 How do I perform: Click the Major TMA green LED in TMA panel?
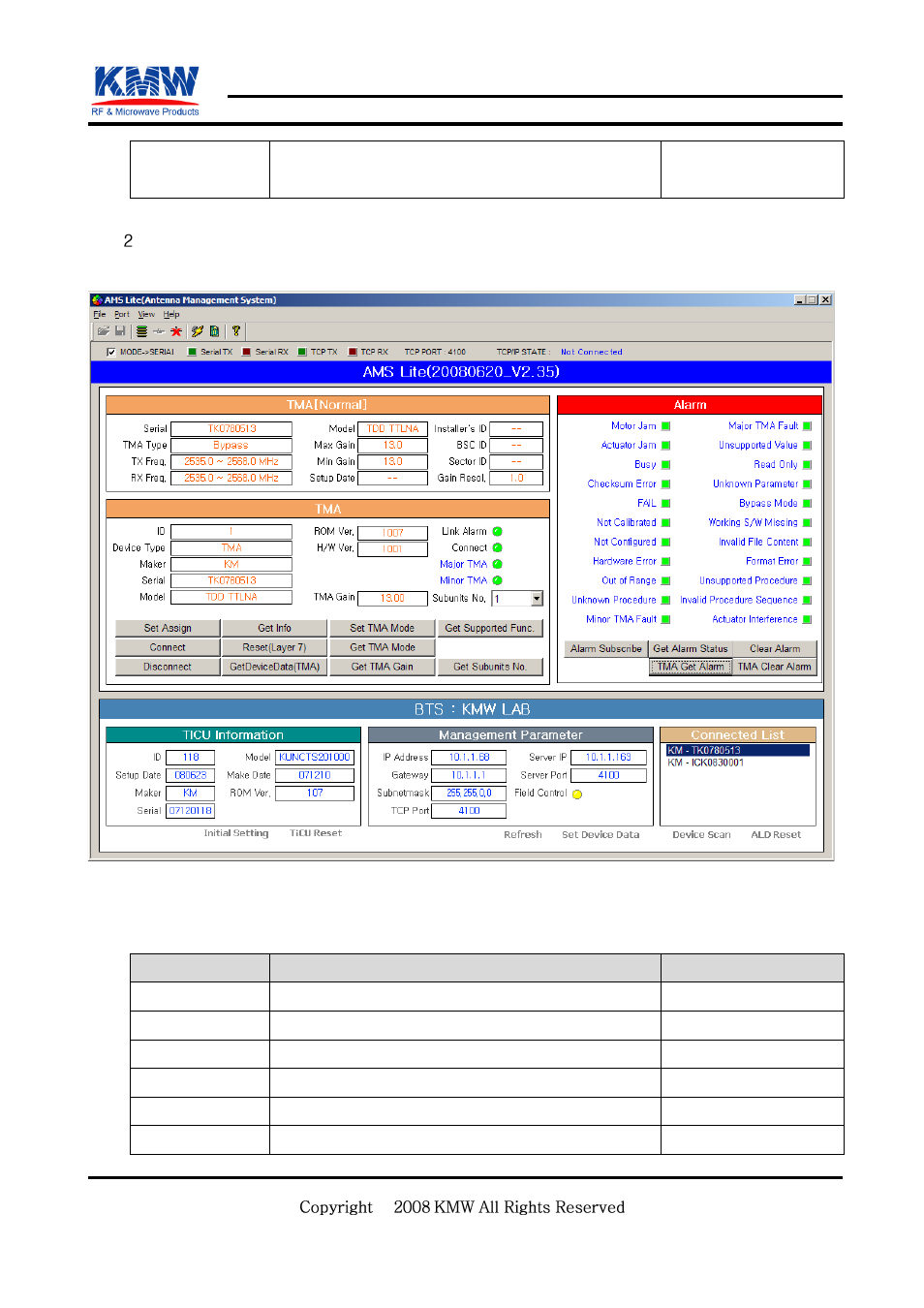tap(498, 565)
